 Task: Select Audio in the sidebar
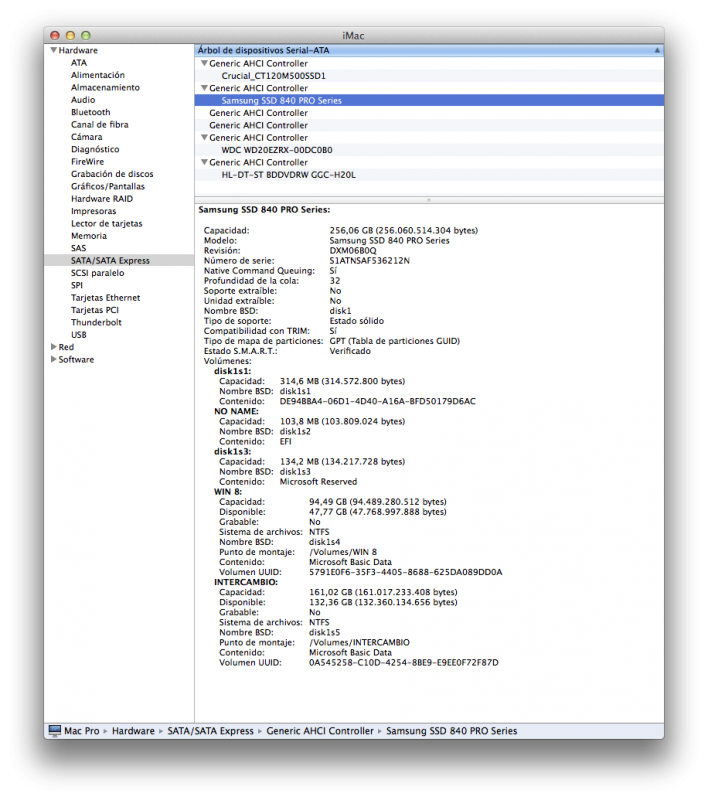[83, 100]
